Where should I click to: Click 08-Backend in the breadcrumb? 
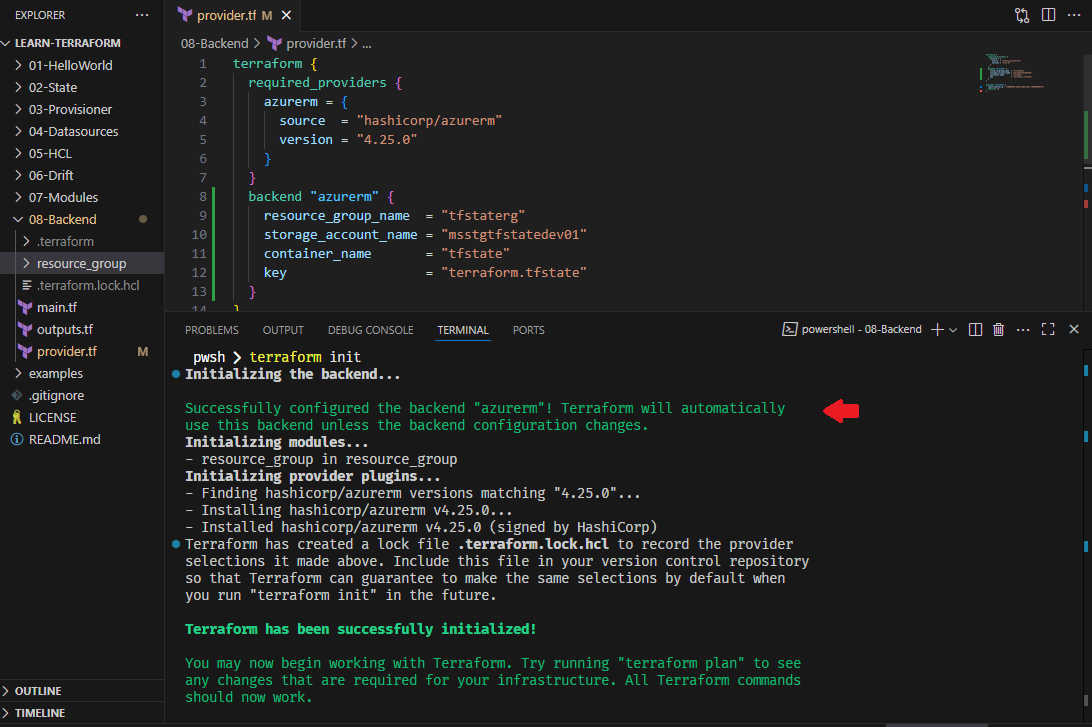[x=214, y=43]
